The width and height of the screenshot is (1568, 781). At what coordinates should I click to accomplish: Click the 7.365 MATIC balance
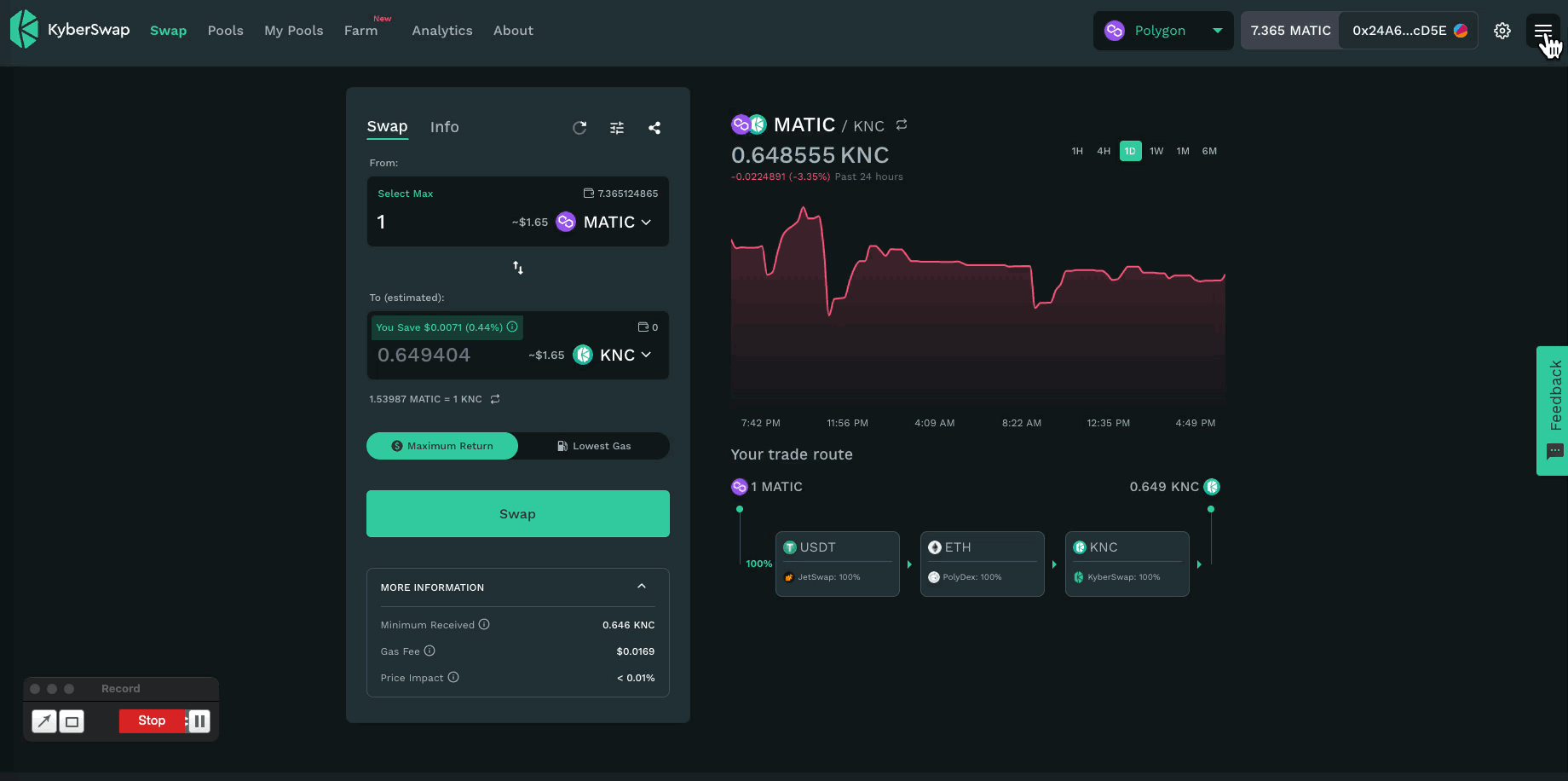pos(1290,31)
